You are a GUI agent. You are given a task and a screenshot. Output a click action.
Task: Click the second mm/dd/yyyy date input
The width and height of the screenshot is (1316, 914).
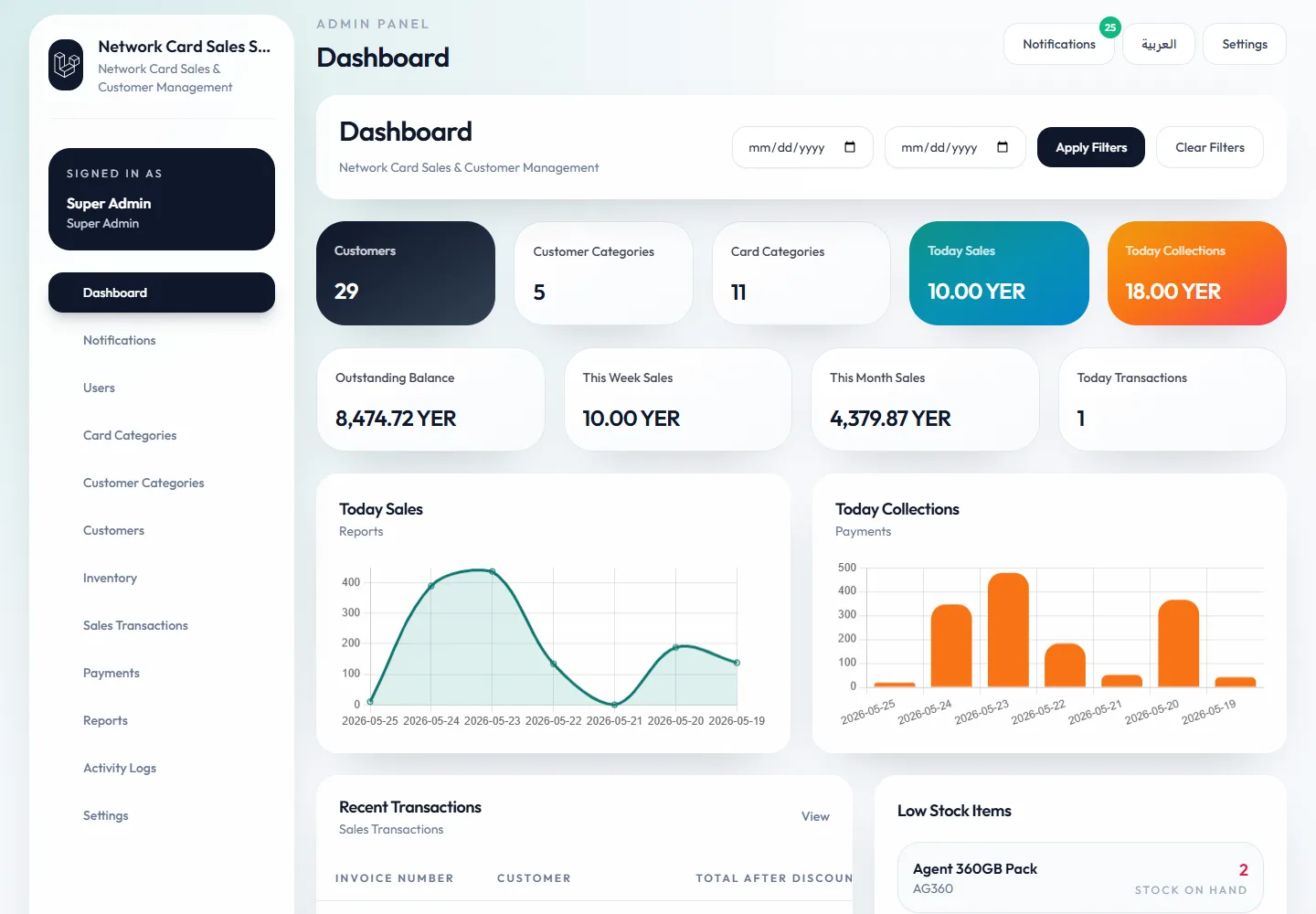click(955, 147)
